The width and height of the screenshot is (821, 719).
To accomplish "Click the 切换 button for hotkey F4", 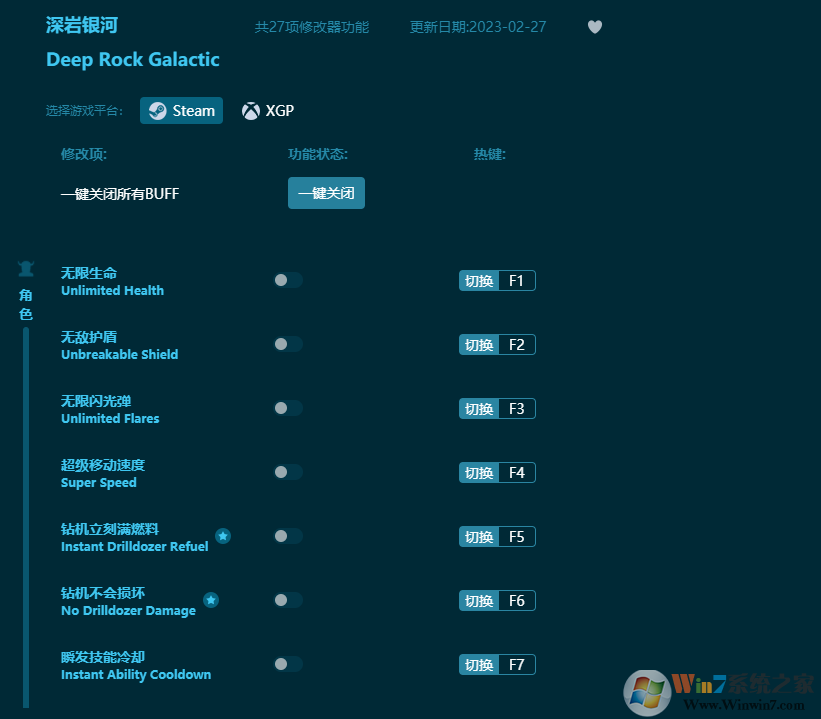I will [x=479, y=473].
